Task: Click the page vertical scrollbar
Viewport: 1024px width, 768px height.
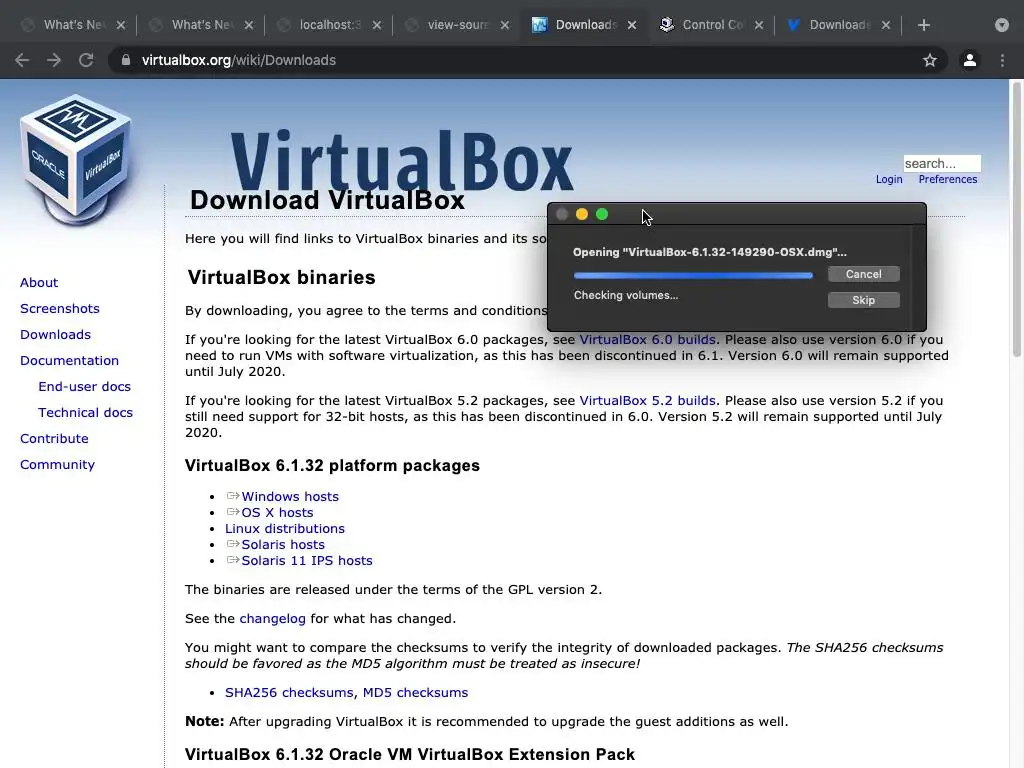Action: click(1016, 219)
